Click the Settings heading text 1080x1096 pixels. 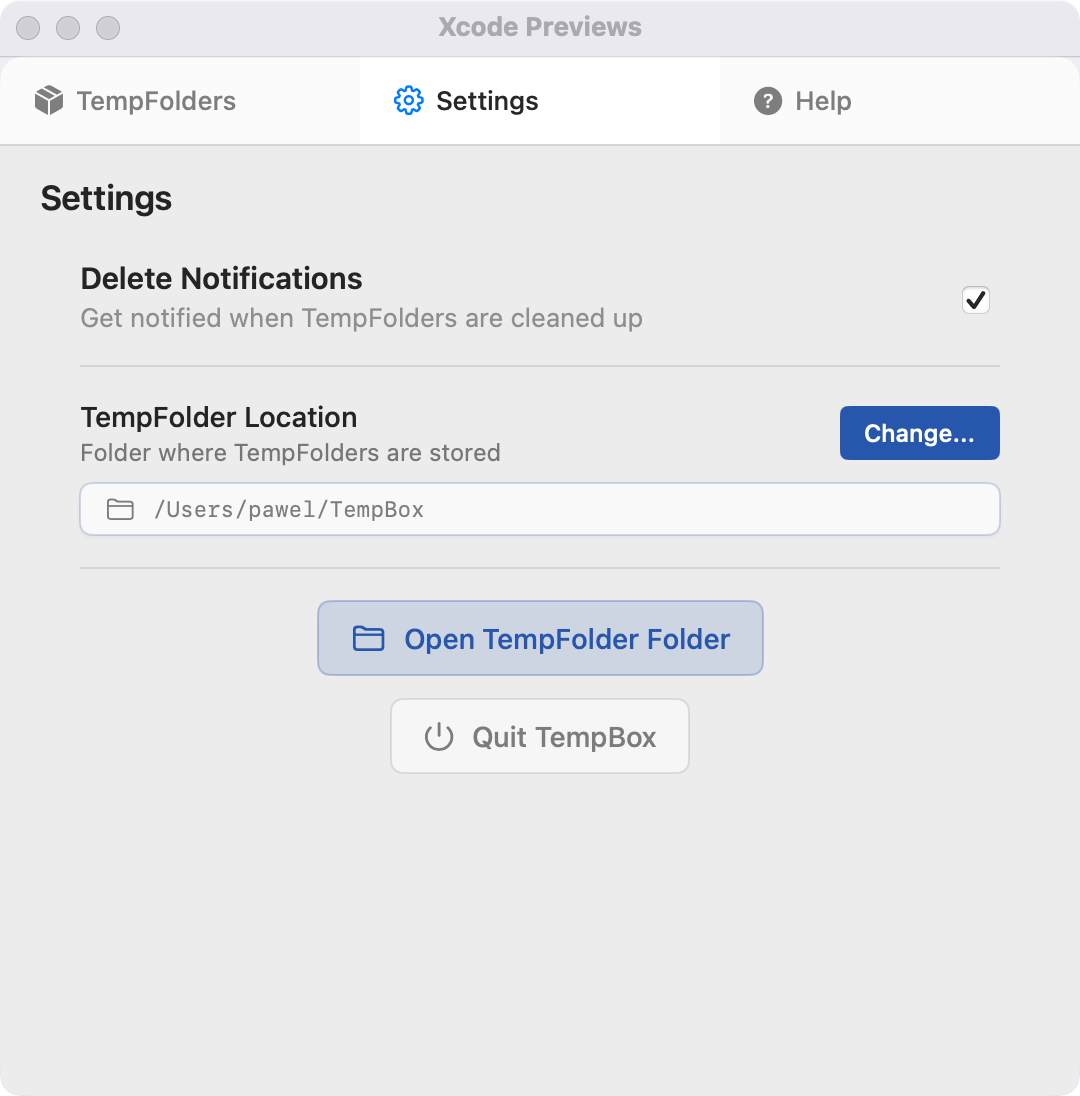(105, 198)
